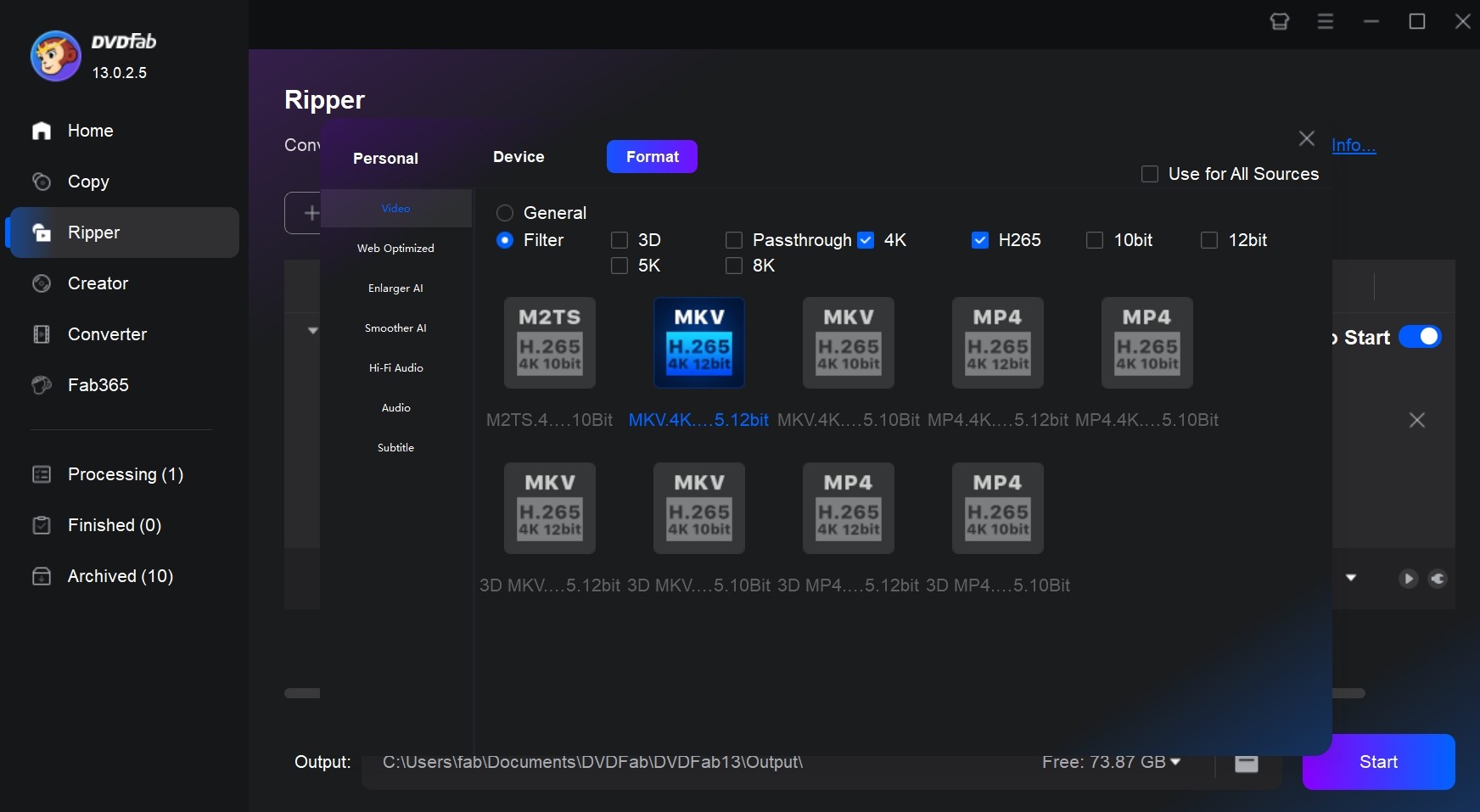
Task: Open the free disk space dropdown
Action: tap(1174, 762)
